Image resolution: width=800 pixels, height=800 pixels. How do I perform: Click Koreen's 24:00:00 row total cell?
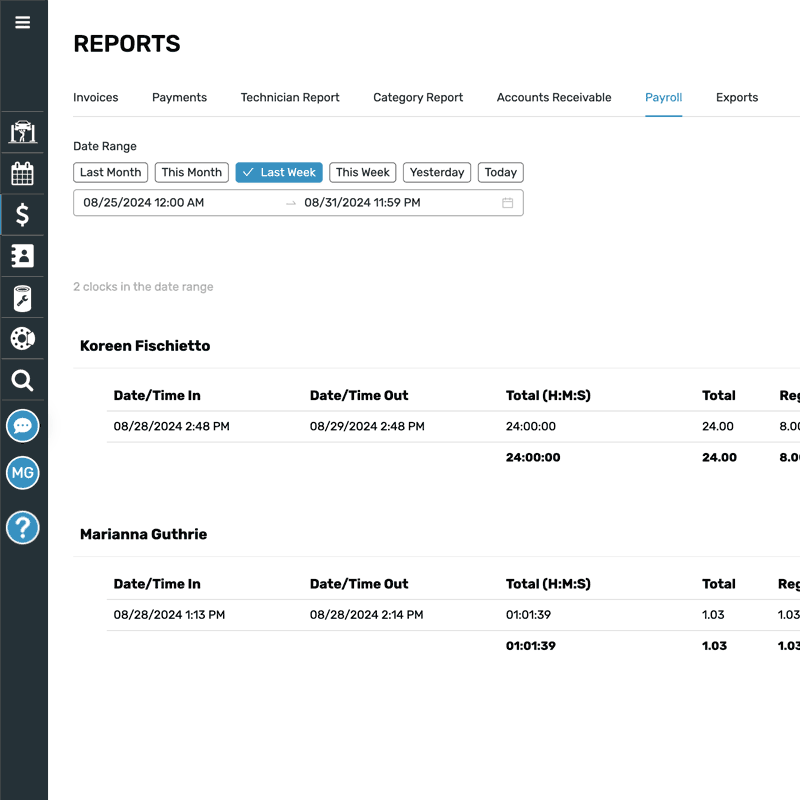point(531,426)
